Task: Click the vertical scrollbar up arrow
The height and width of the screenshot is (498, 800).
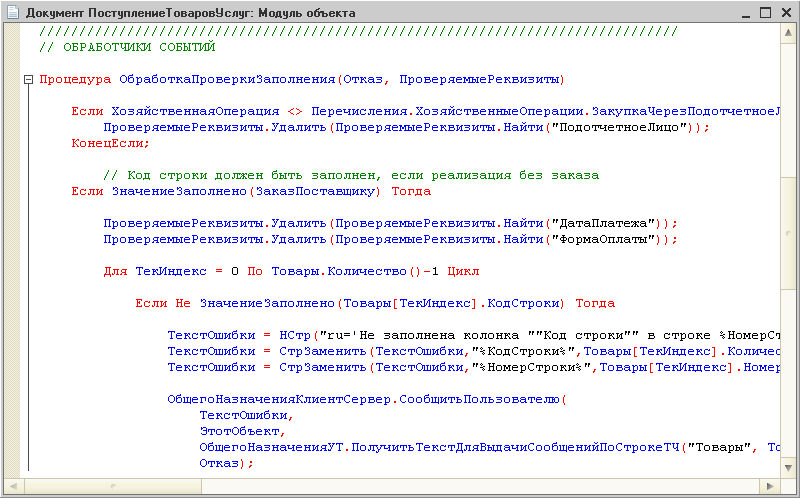Action: click(x=787, y=33)
